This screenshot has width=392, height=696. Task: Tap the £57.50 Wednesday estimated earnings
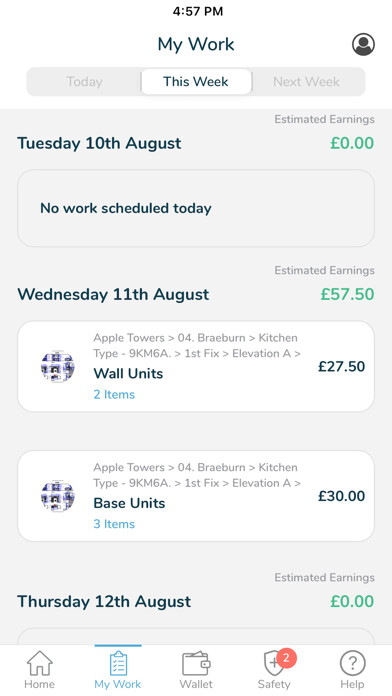(348, 294)
